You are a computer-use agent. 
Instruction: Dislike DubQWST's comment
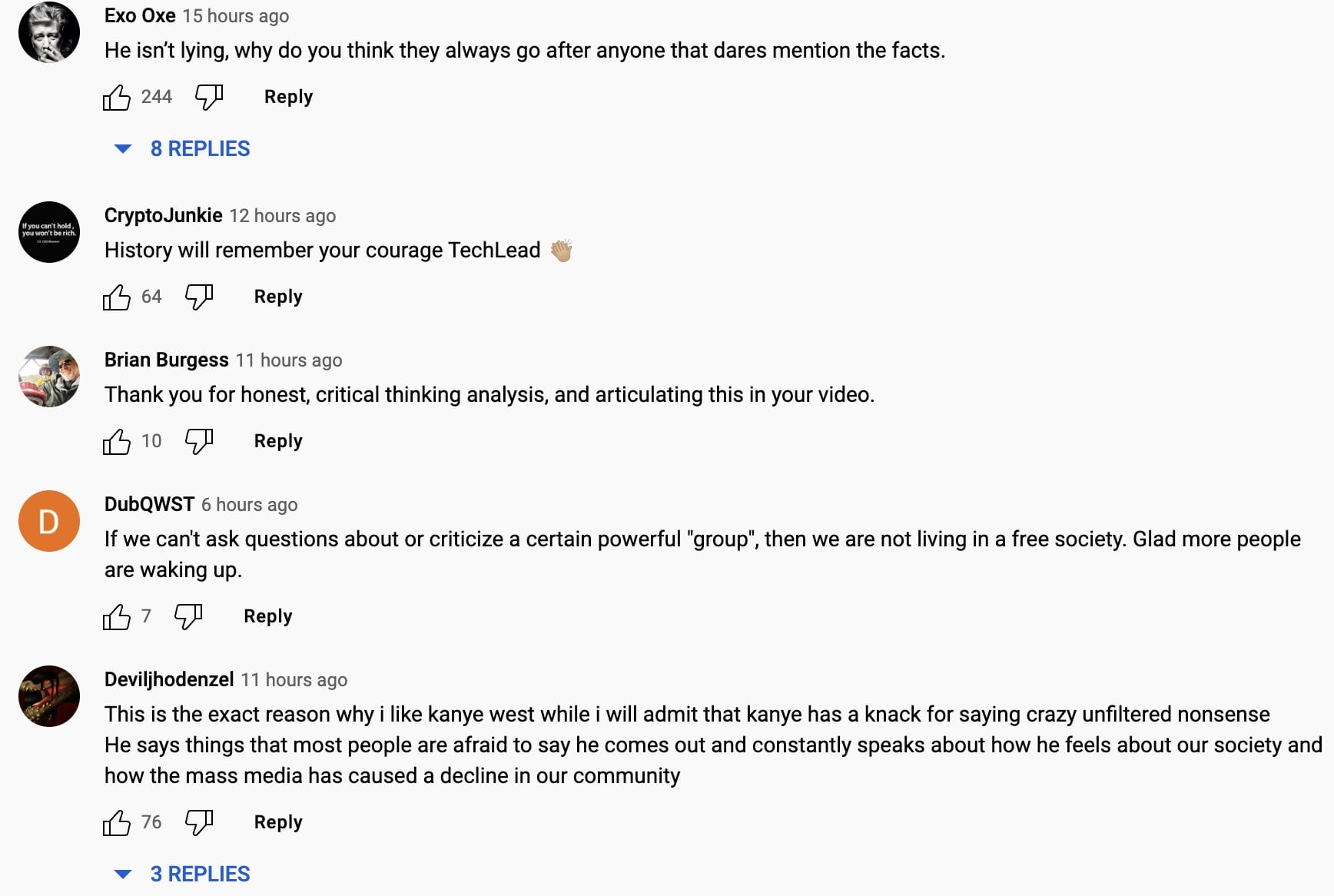(188, 616)
